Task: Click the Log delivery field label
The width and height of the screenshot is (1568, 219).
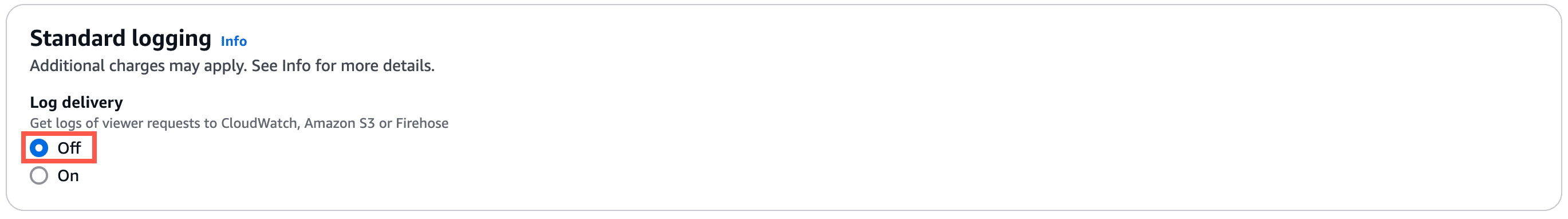Action: click(76, 102)
